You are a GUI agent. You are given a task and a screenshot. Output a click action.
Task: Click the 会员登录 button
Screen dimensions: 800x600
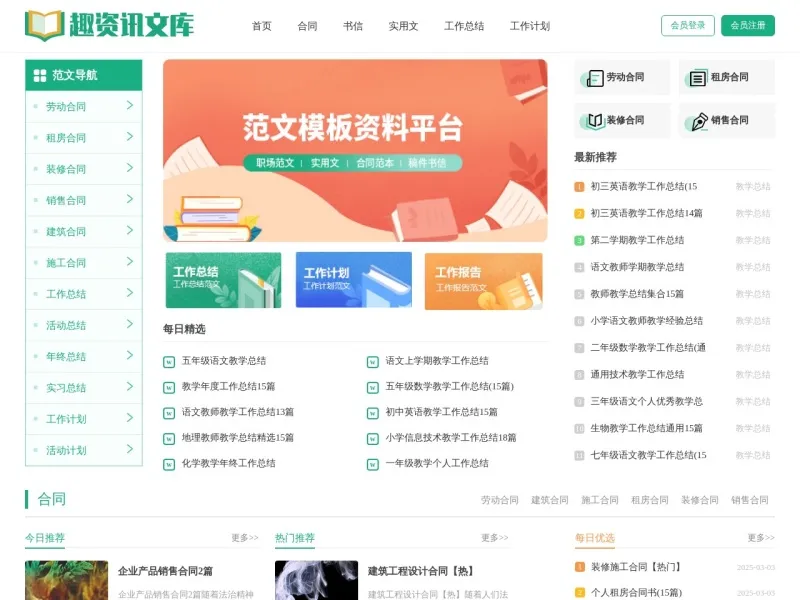coord(687,26)
